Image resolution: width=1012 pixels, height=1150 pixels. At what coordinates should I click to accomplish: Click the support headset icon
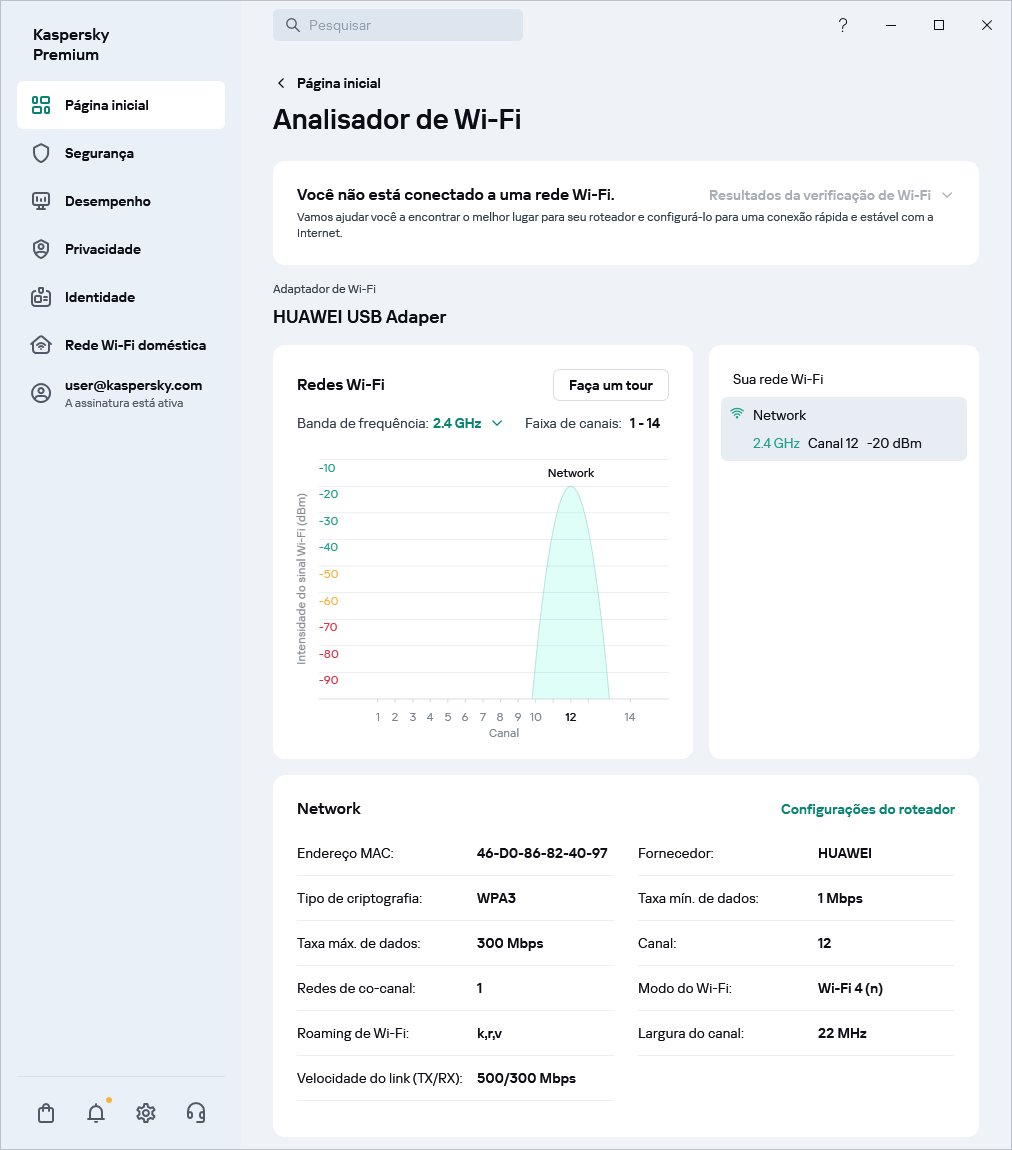coord(196,1112)
